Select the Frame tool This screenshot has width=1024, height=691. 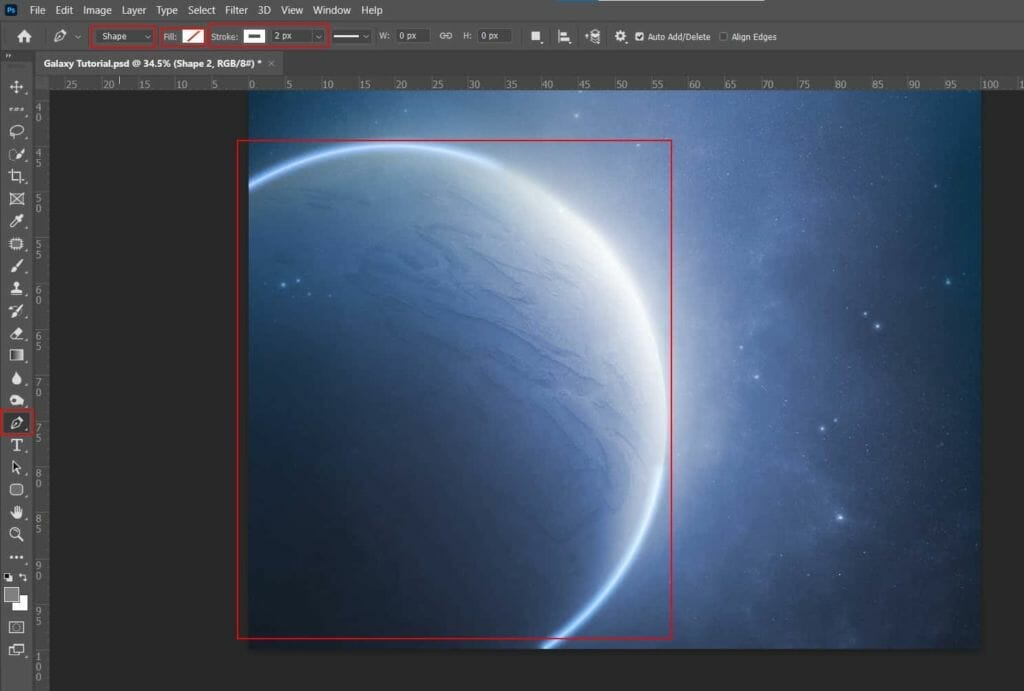pyautogui.click(x=16, y=199)
